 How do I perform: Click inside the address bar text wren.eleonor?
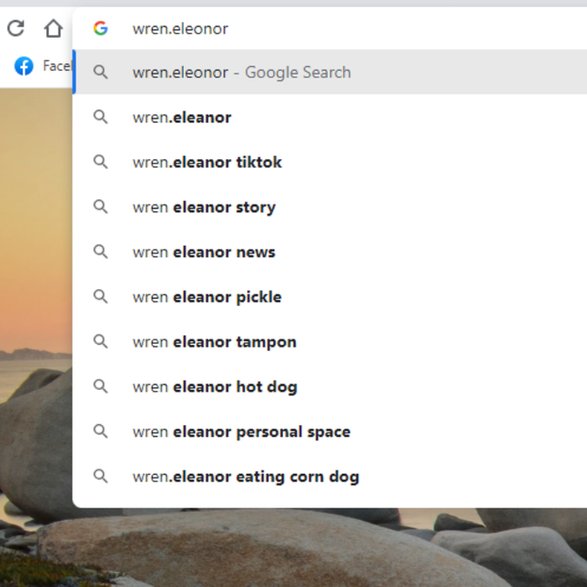click(x=180, y=29)
